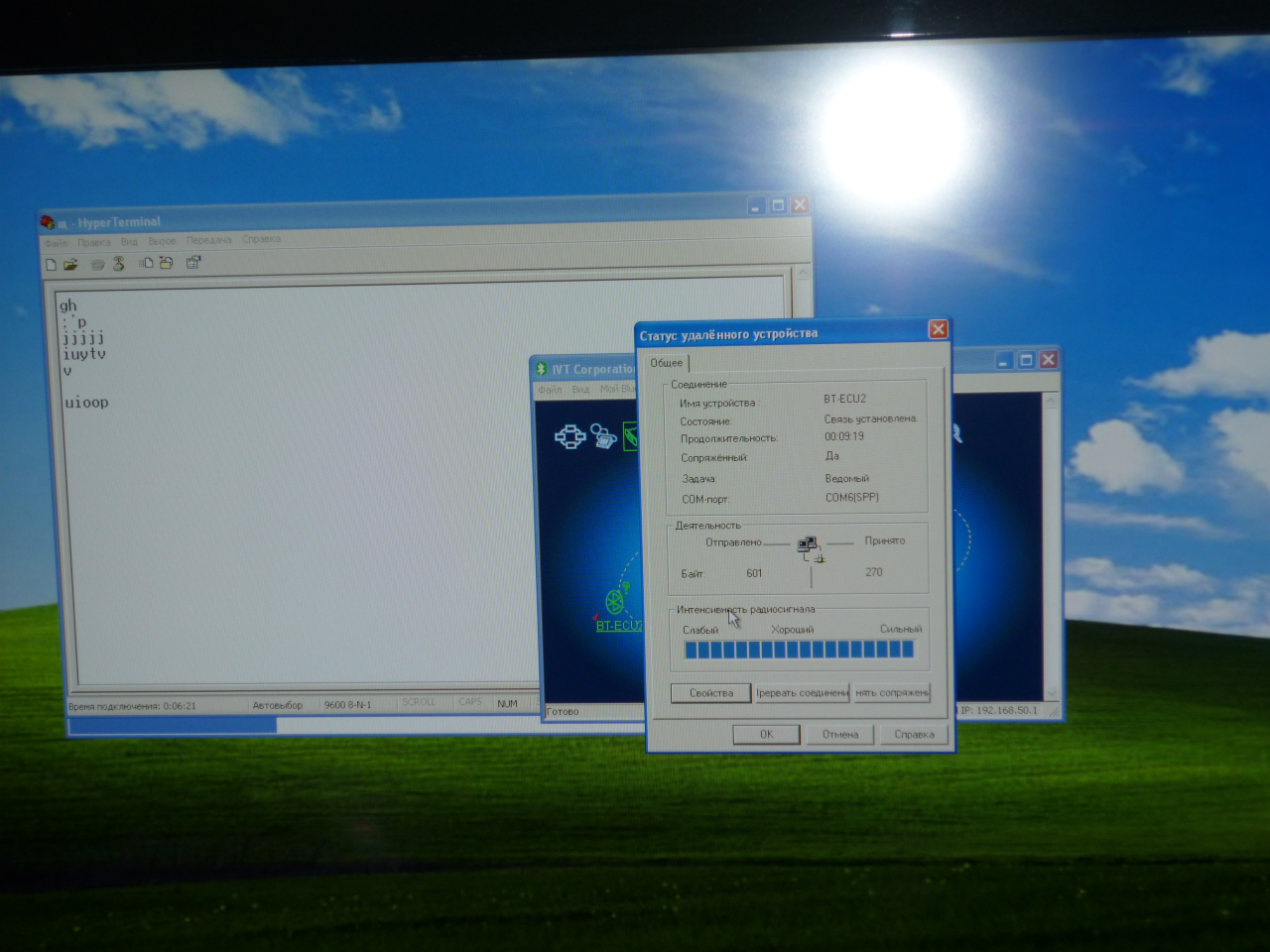Click the Properties icon in HyperTerminal toolbar

coord(193,263)
